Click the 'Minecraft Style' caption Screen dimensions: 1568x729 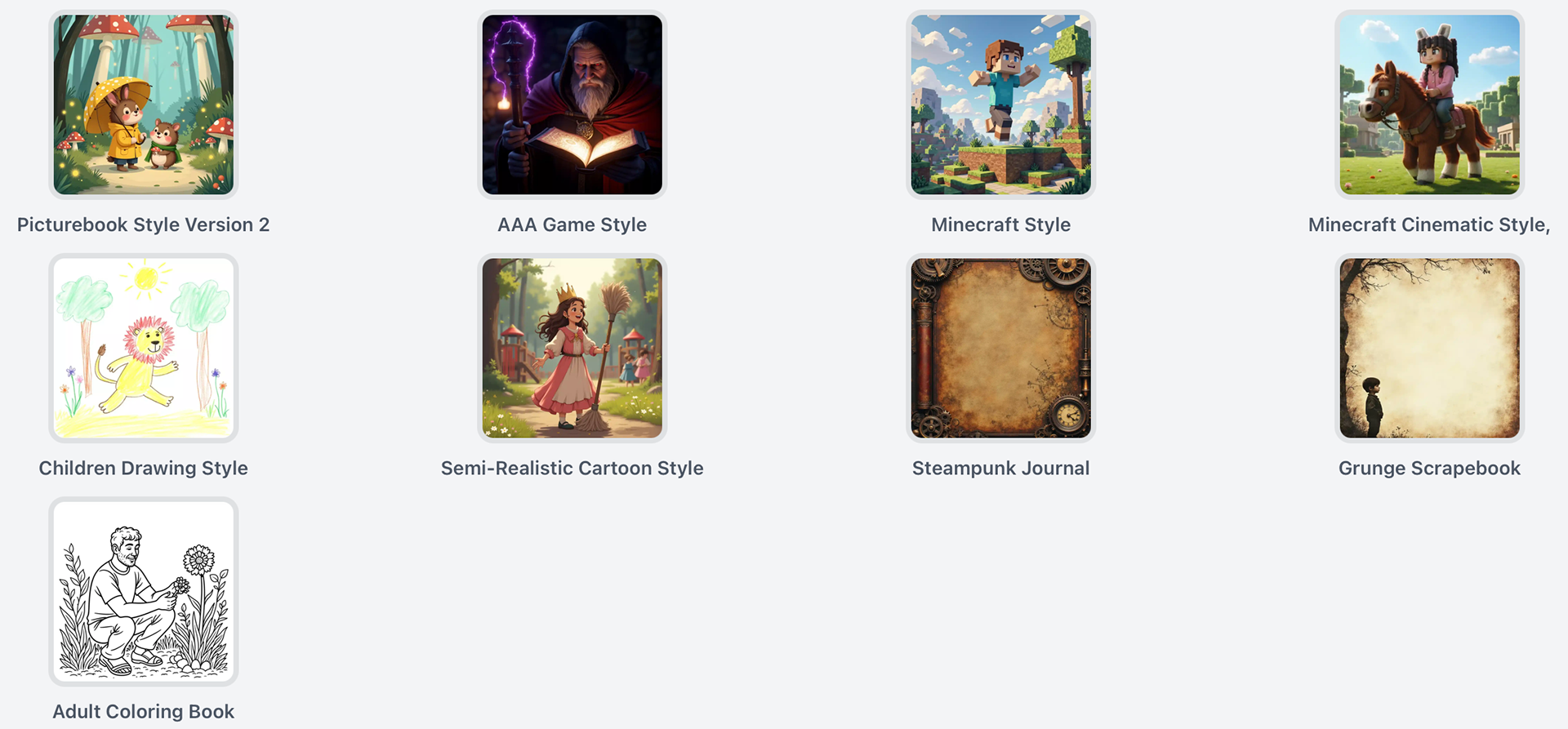click(1001, 224)
